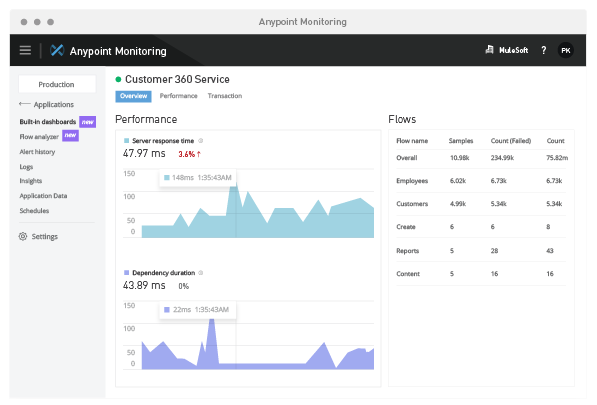The height and width of the screenshot is (405, 597).
Task: Go back to Applications
Action: [x=54, y=104]
